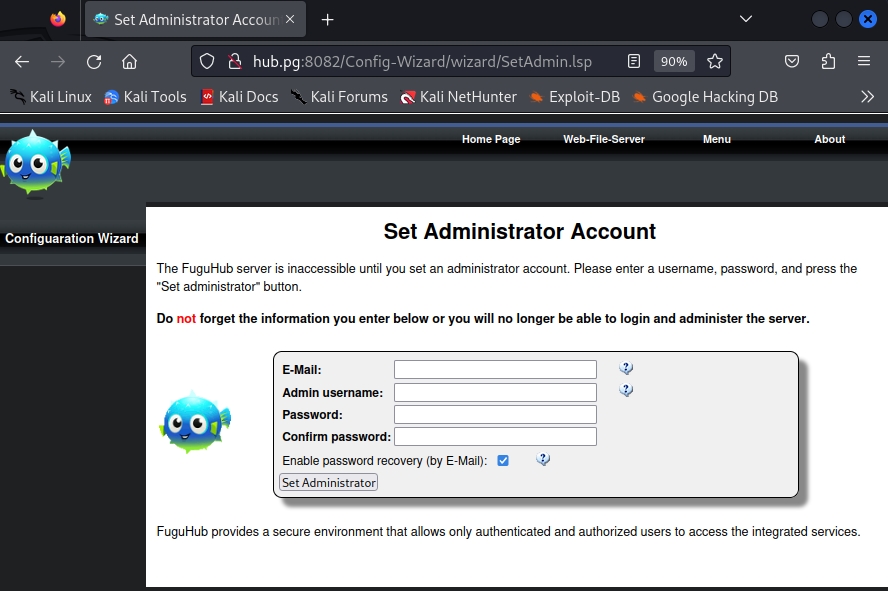Go to Home Page in the FuguHub nav
This screenshot has width=888, height=591.
coord(491,139)
